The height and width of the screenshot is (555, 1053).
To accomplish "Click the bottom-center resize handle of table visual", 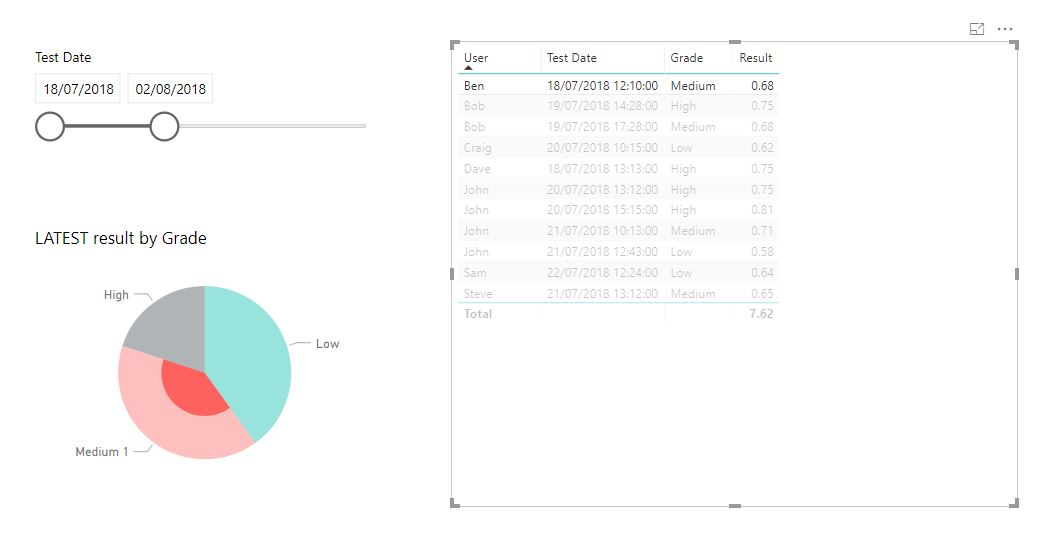I will click(735, 505).
